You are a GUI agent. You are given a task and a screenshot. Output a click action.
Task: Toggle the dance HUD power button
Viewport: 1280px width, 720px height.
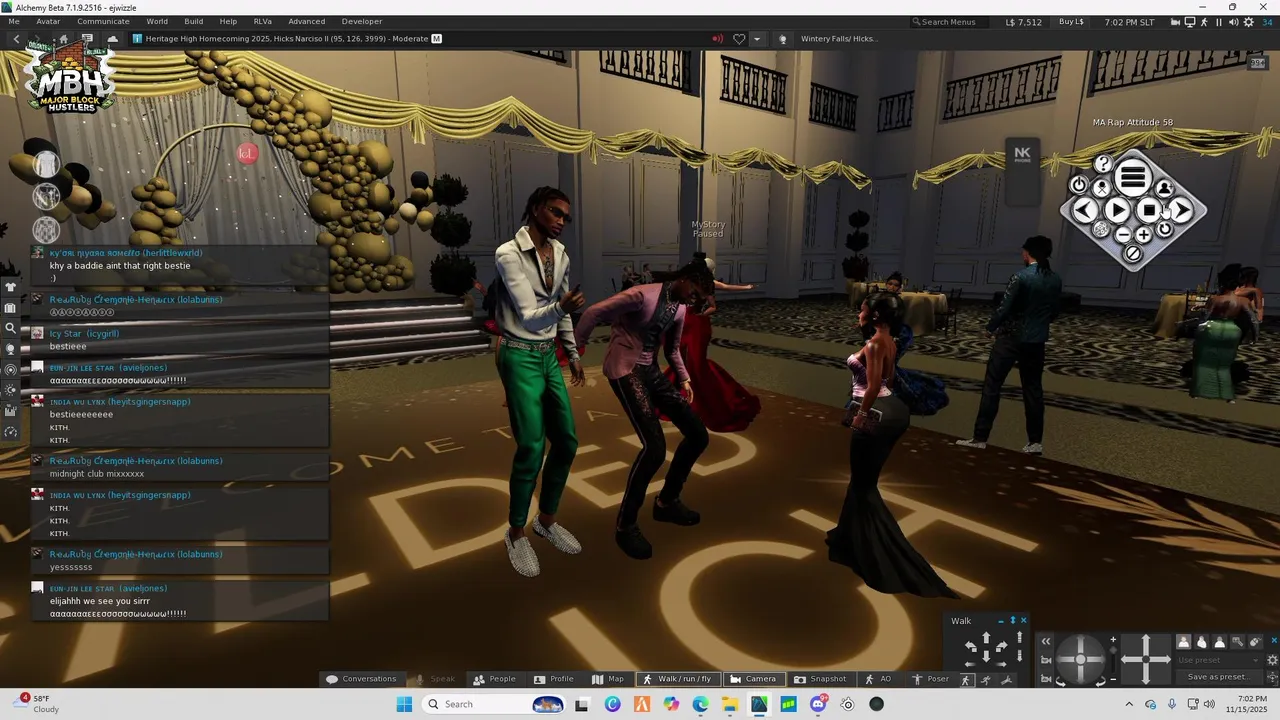[1079, 185]
